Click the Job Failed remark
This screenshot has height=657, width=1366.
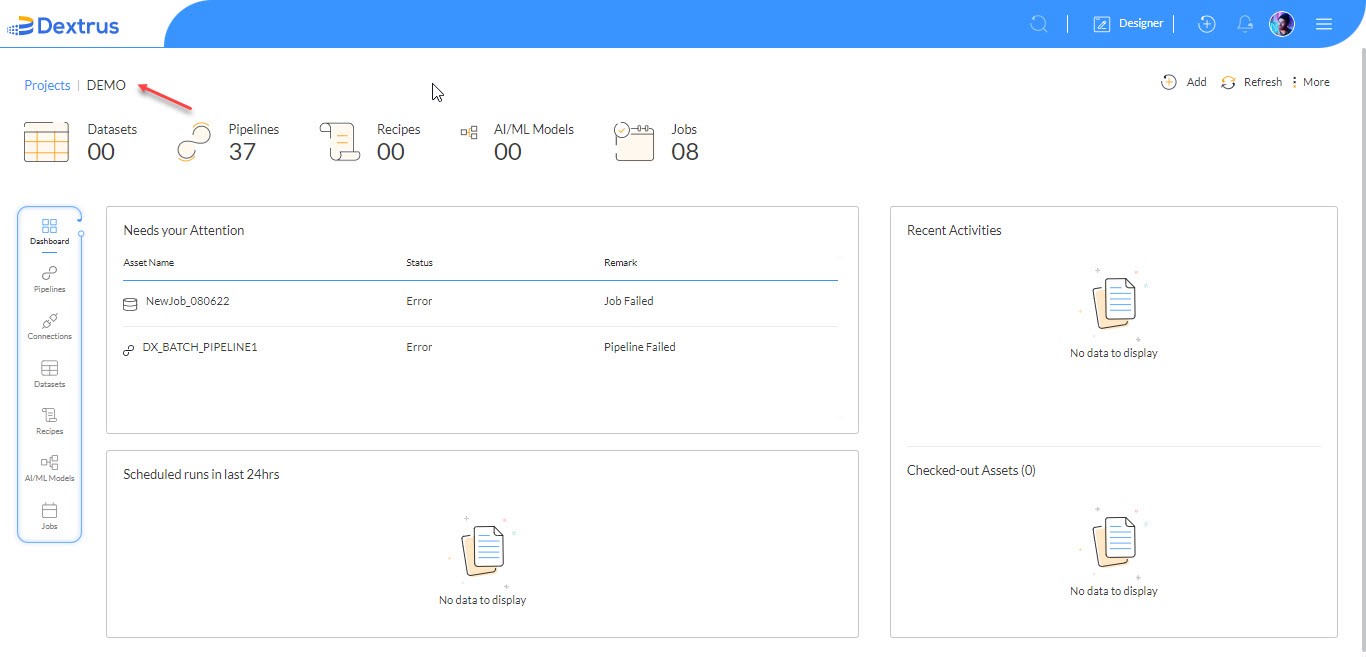click(628, 301)
